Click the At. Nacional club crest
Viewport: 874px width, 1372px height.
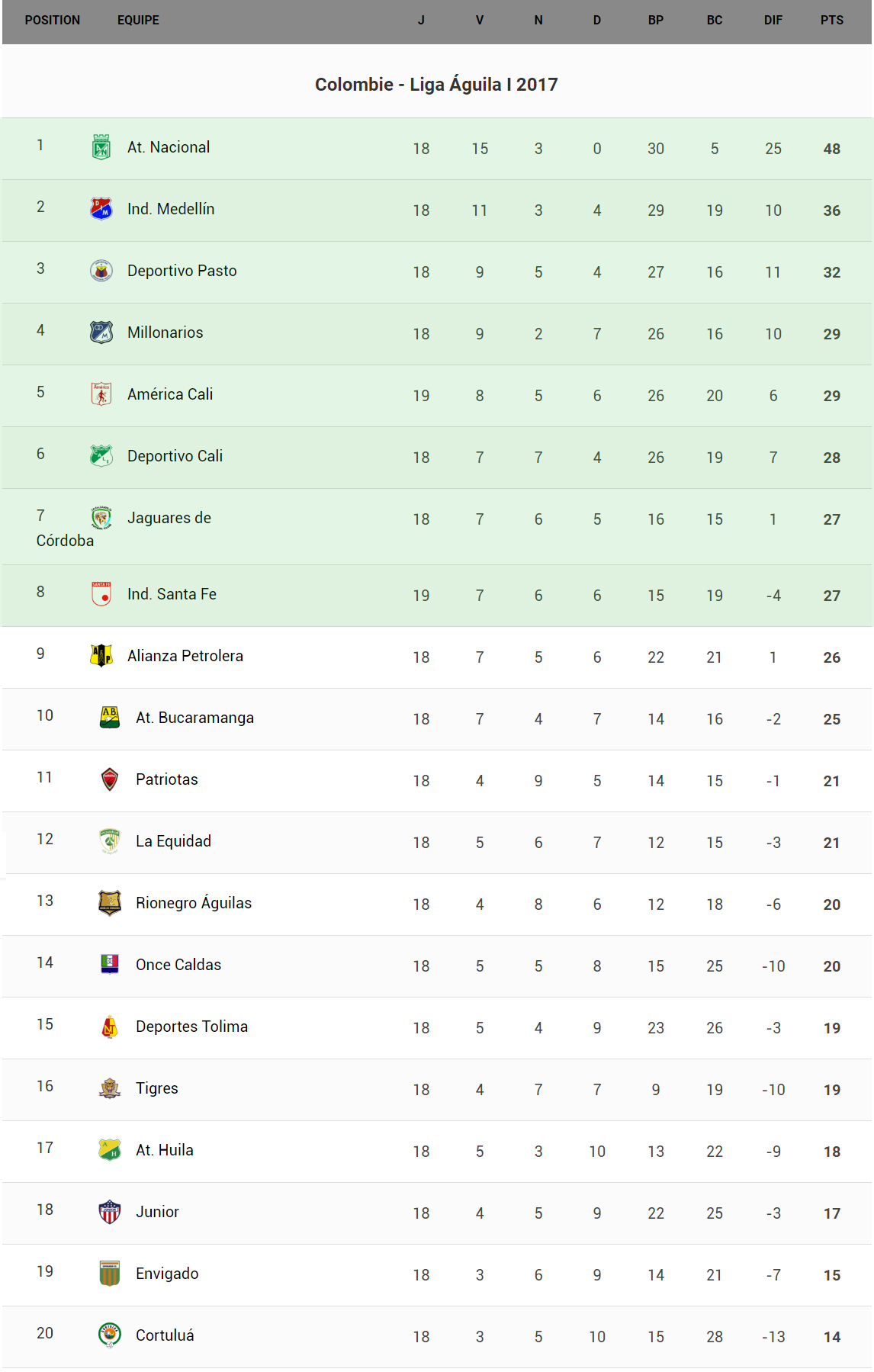click(x=101, y=147)
